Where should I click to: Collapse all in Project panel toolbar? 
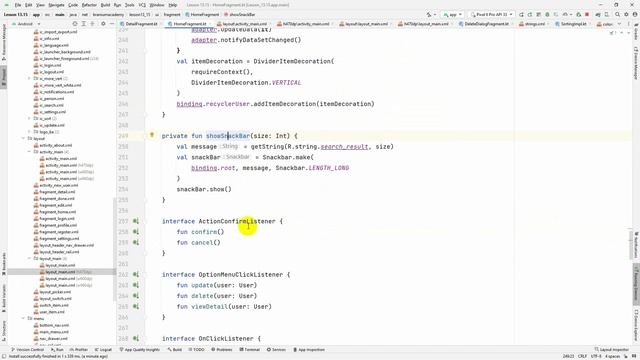(92, 24)
